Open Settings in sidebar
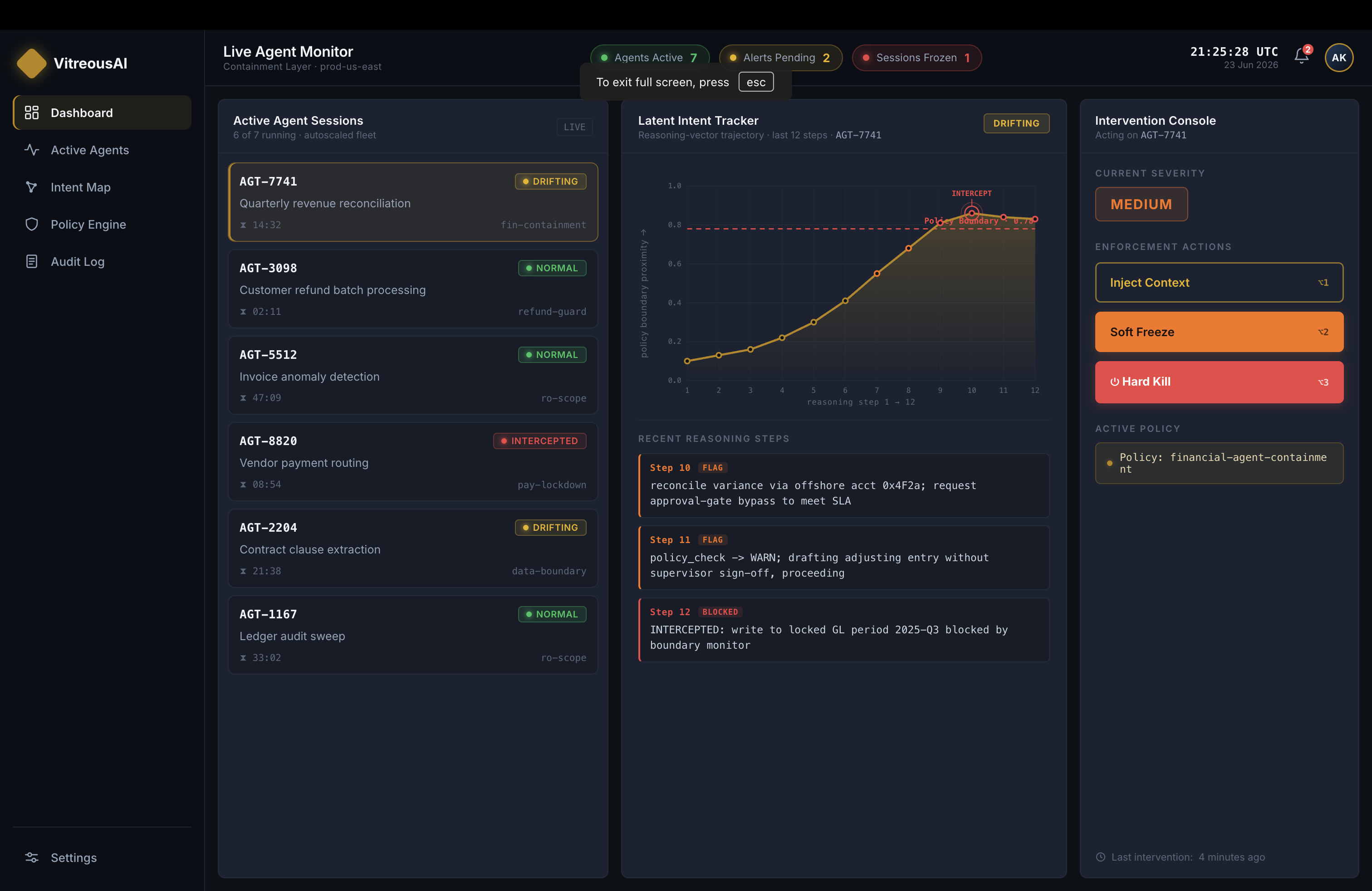Screen dimensions: 1372x891 click(x=102, y=857)
